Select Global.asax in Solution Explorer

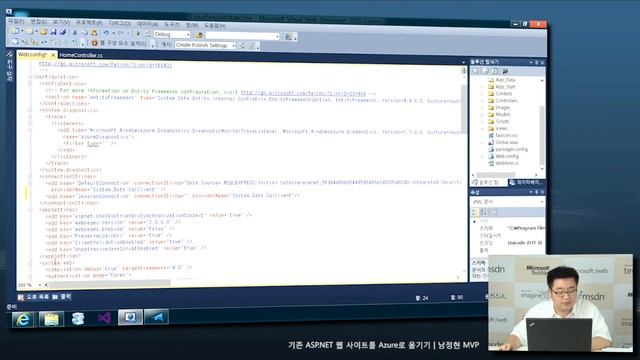pyautogui.click(x=507, y=142)
